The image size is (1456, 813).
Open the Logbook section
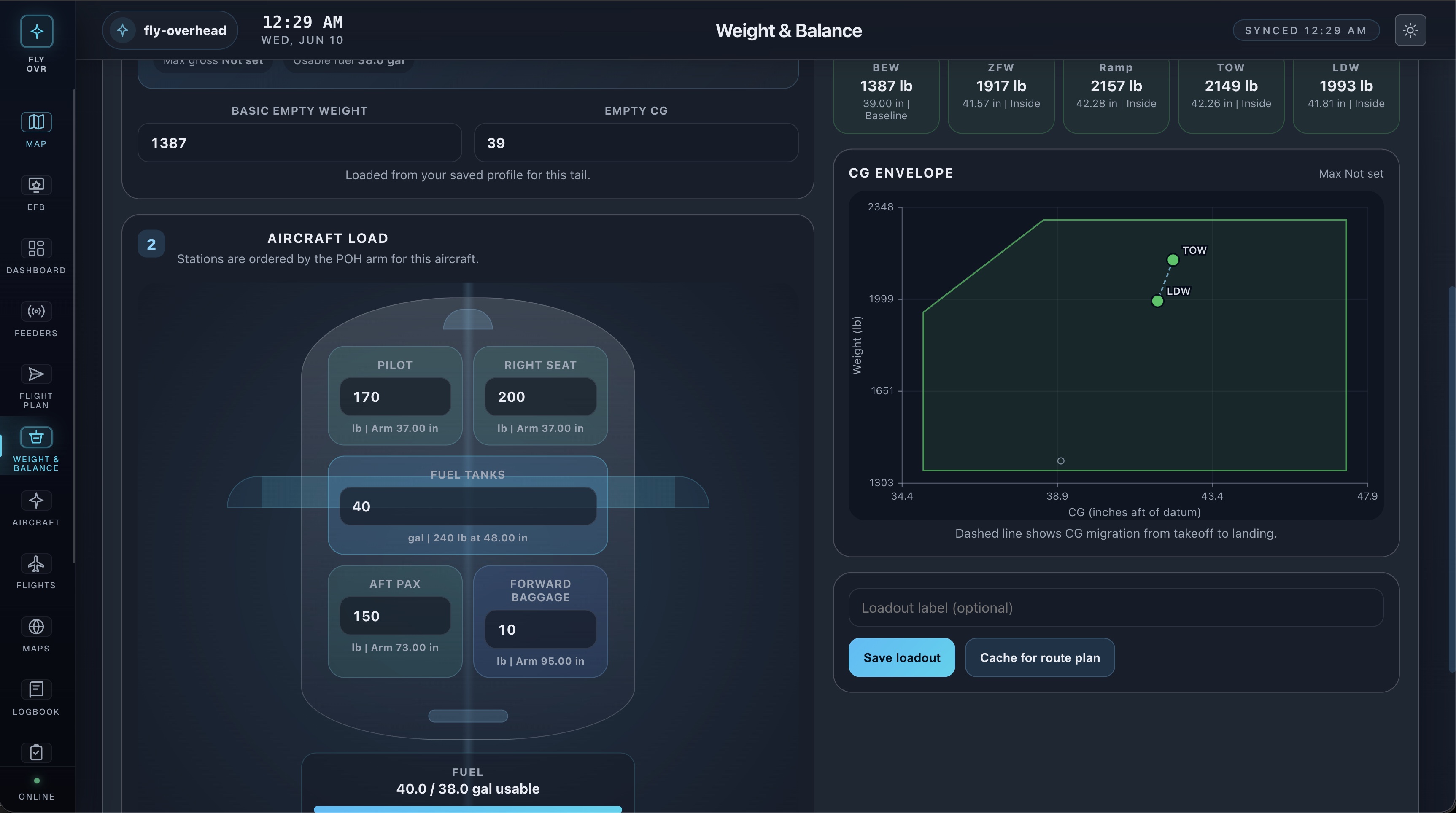(x=36, y=697)
